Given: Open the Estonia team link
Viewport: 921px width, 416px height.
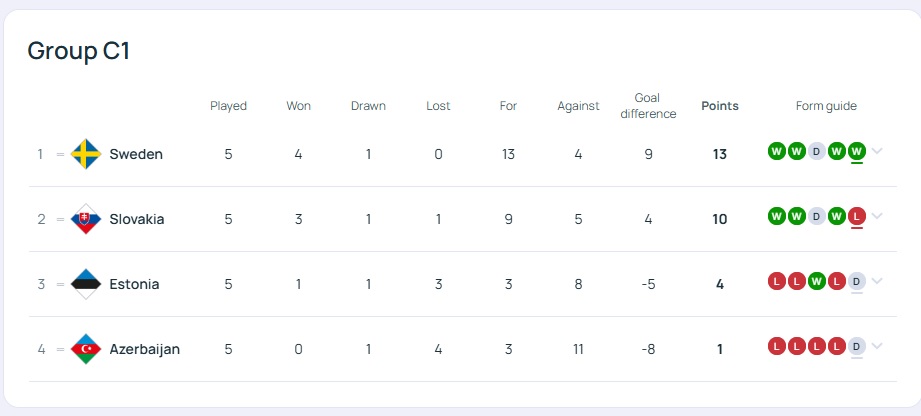Looking at the screenshot, I should click(134, 284).
